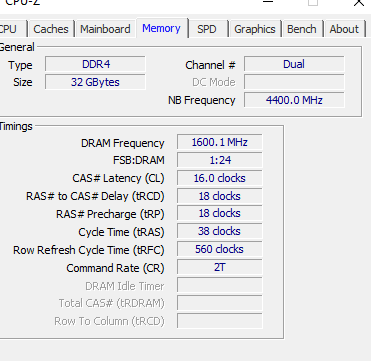Click the DDR4 memory type field

click(95, 64)
